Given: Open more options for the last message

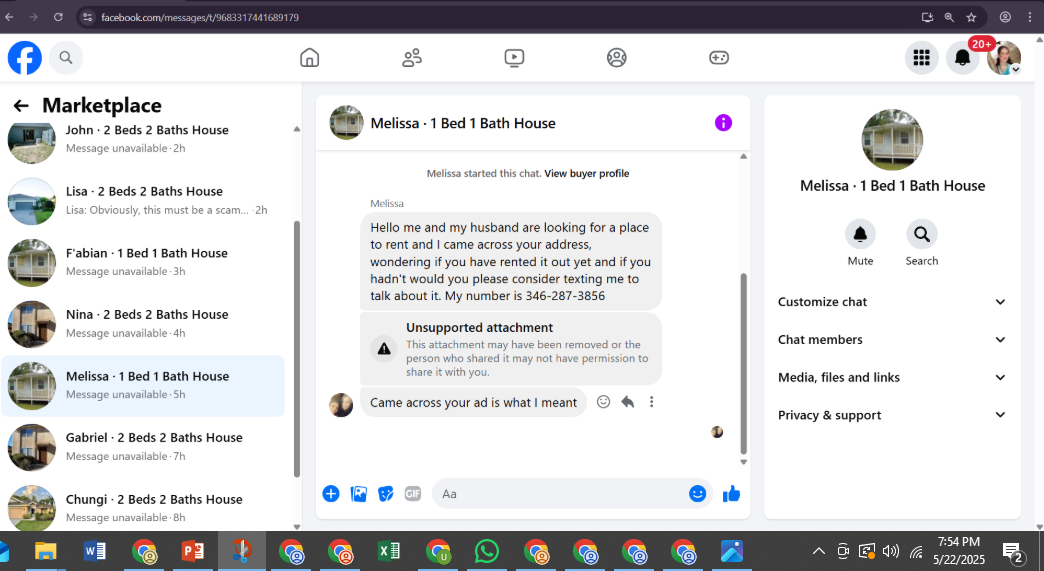Looking at the screenshot, I should click(x=651, y=402).
